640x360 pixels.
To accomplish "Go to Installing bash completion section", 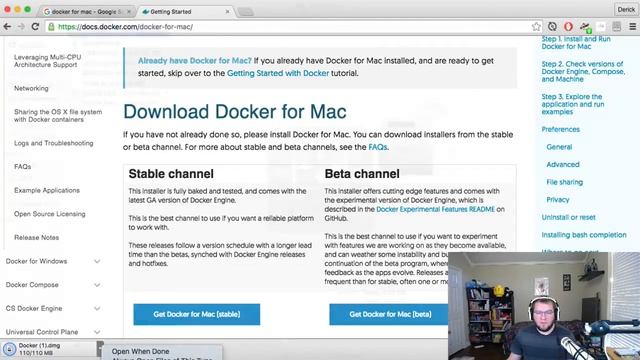I will (x=584, y=235).
